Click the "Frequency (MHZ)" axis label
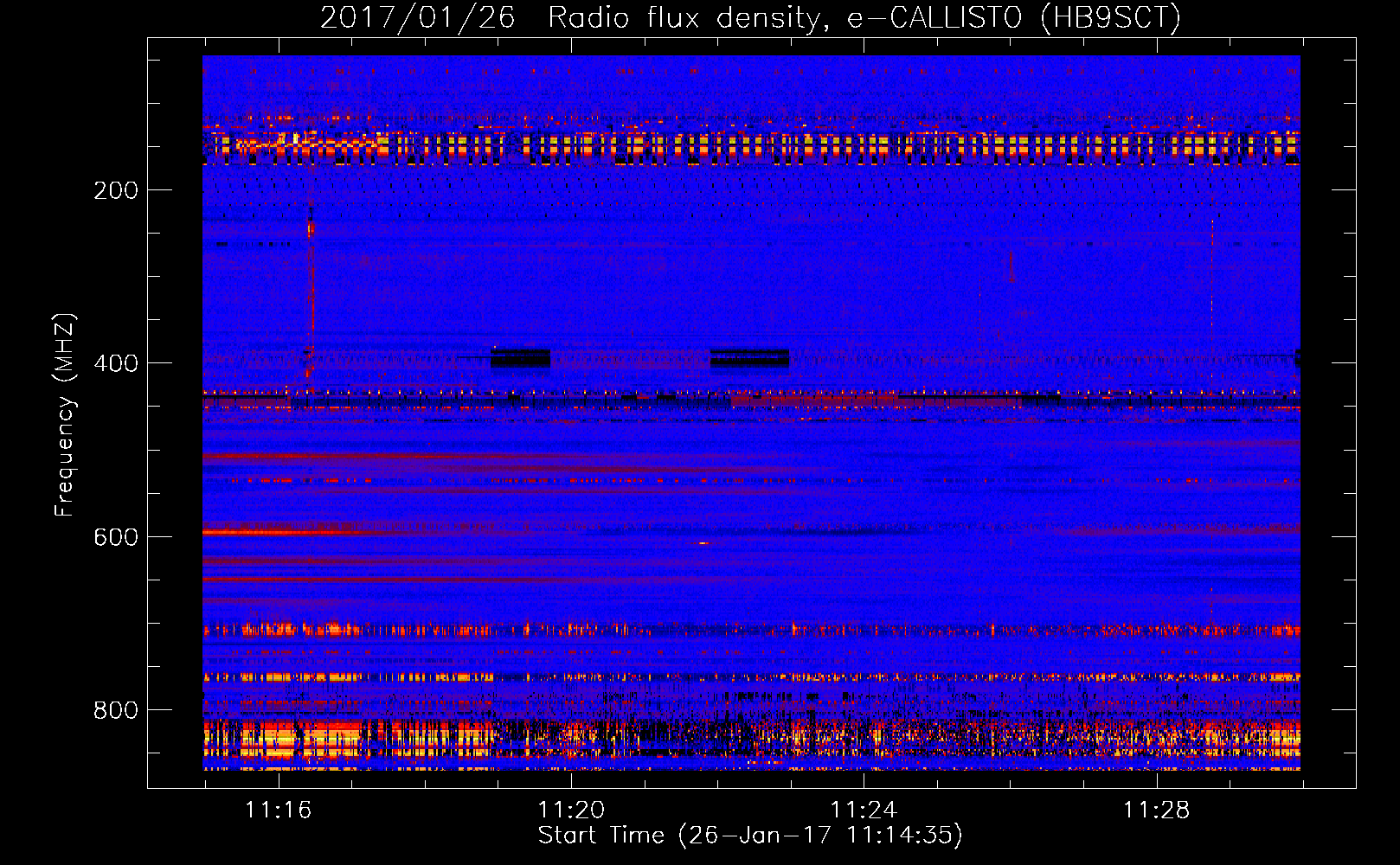 pyautogui.click(x=65, y=414)
